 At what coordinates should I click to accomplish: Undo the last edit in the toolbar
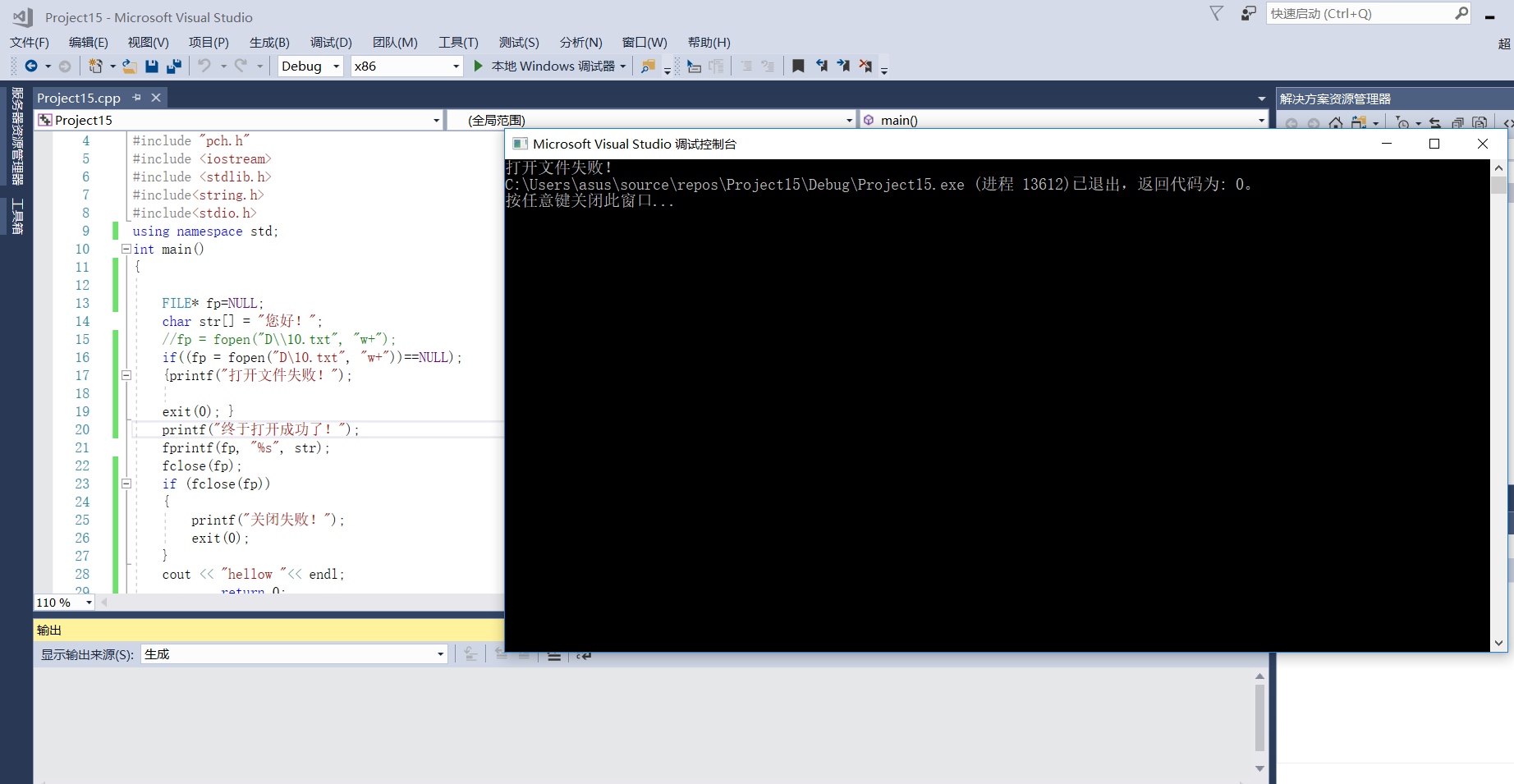tap(204, 66)
